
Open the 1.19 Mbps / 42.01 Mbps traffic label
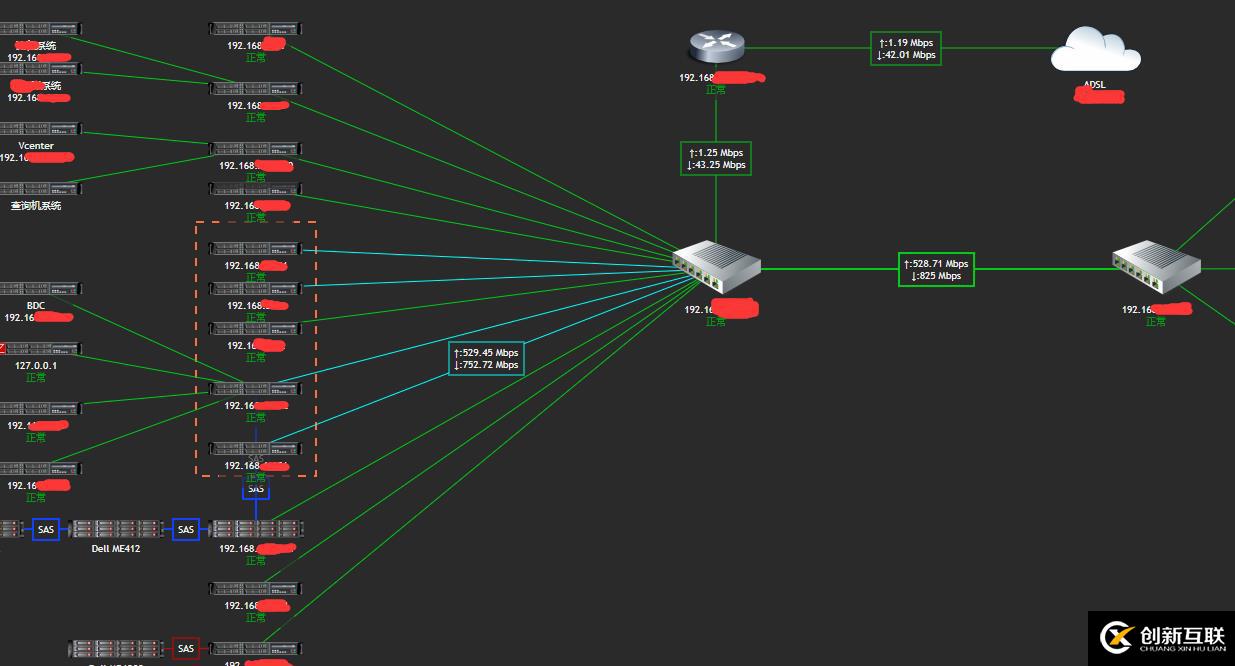(906, 49)
